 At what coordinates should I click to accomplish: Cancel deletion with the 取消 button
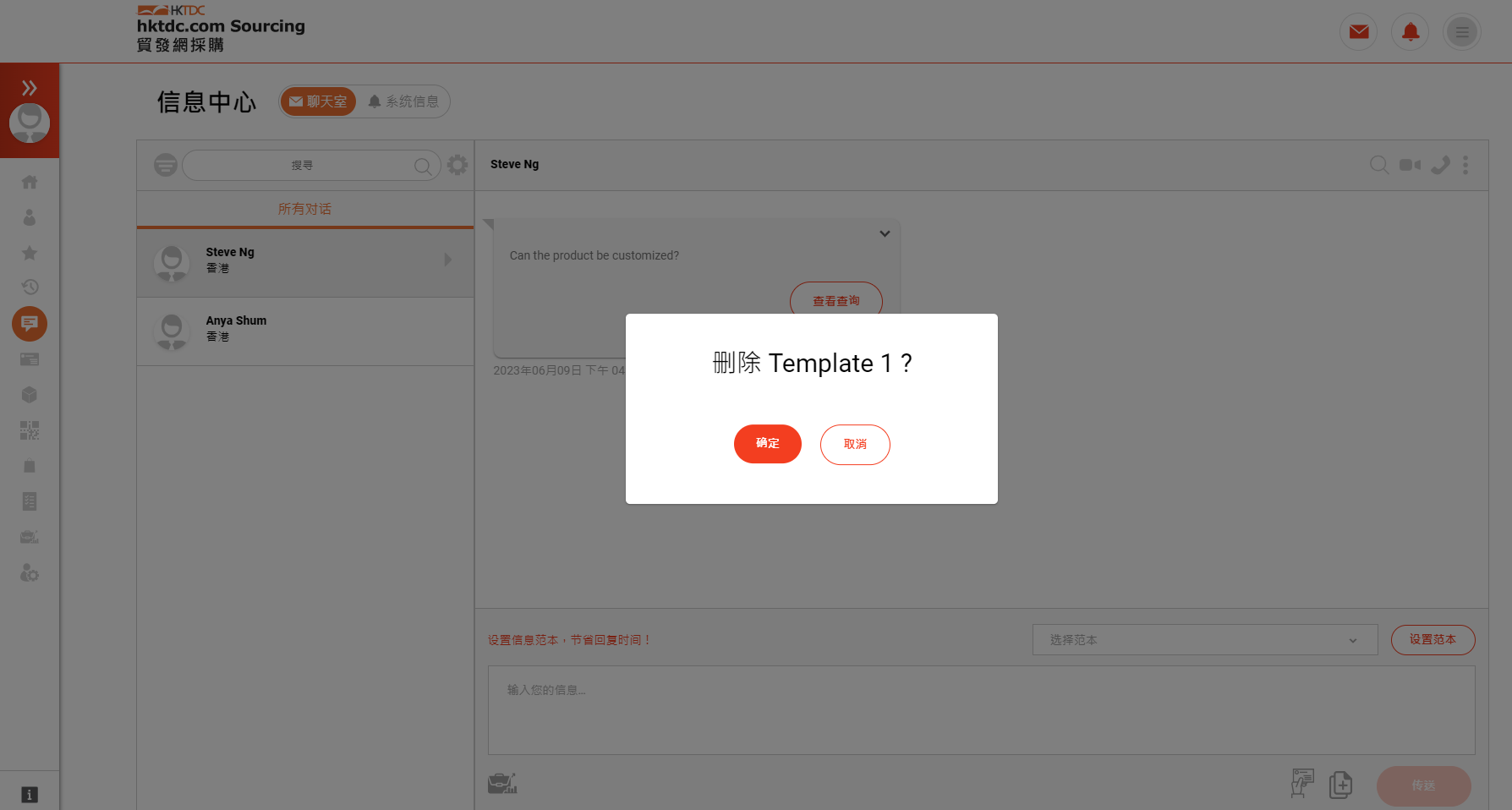[855, 445]
